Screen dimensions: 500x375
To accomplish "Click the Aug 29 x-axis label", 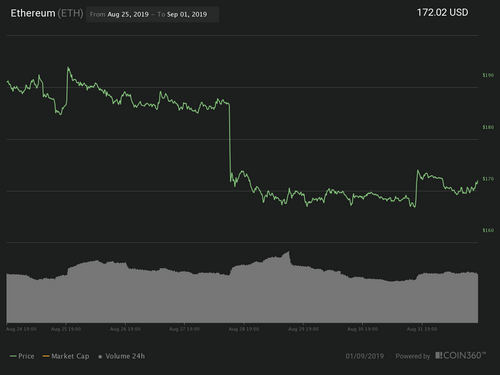I will 303,329.
